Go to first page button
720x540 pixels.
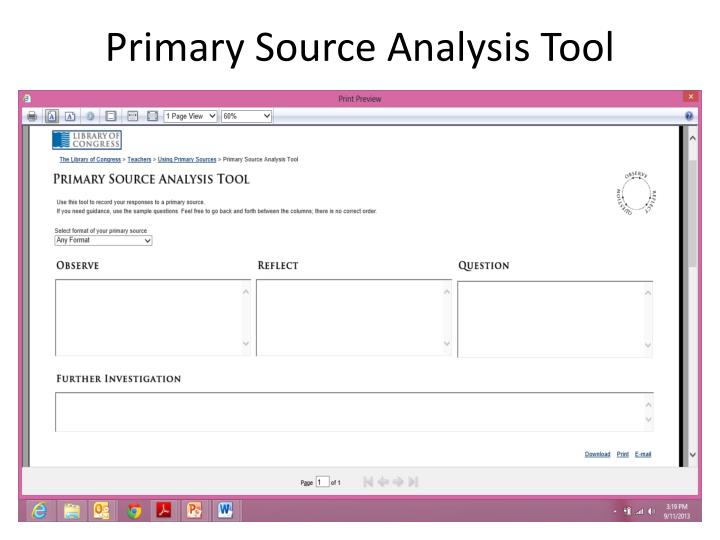[x=368, y=482]
